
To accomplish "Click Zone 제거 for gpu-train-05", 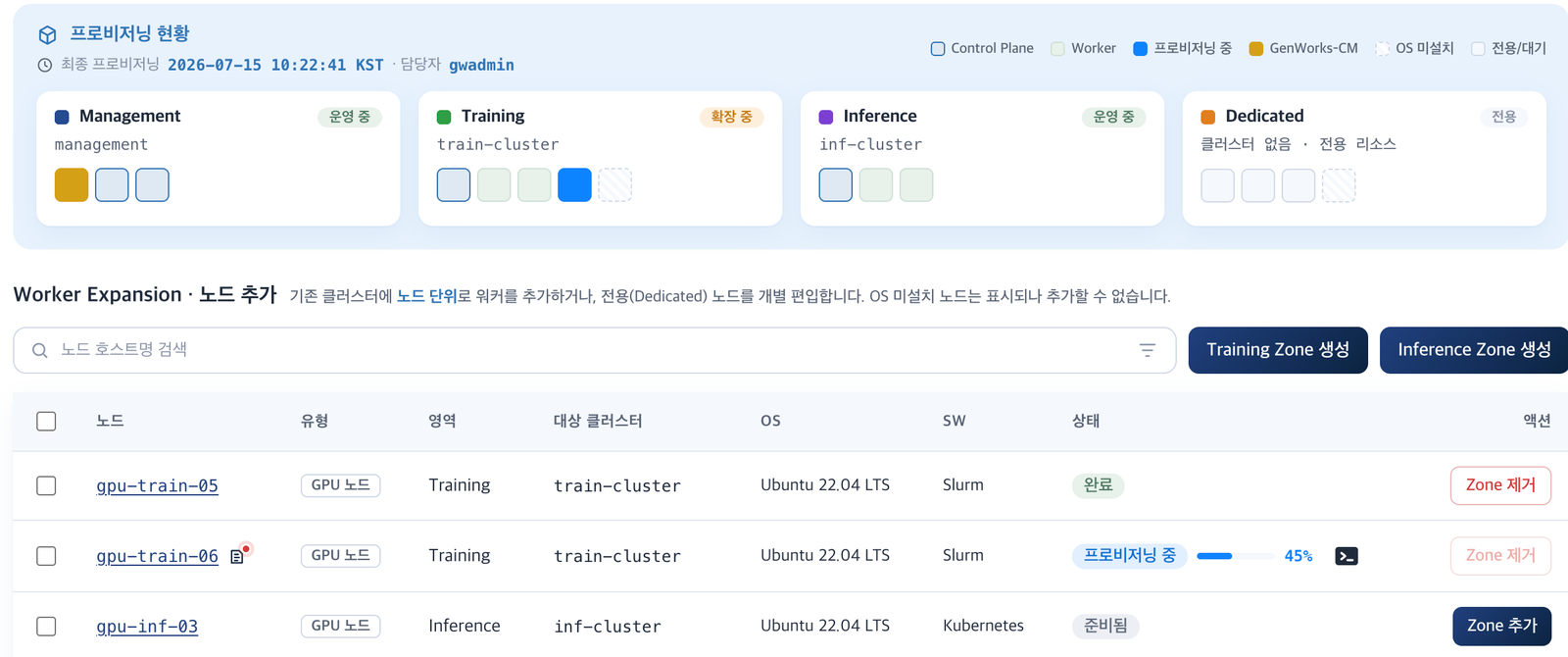I will coord(1500,485).
